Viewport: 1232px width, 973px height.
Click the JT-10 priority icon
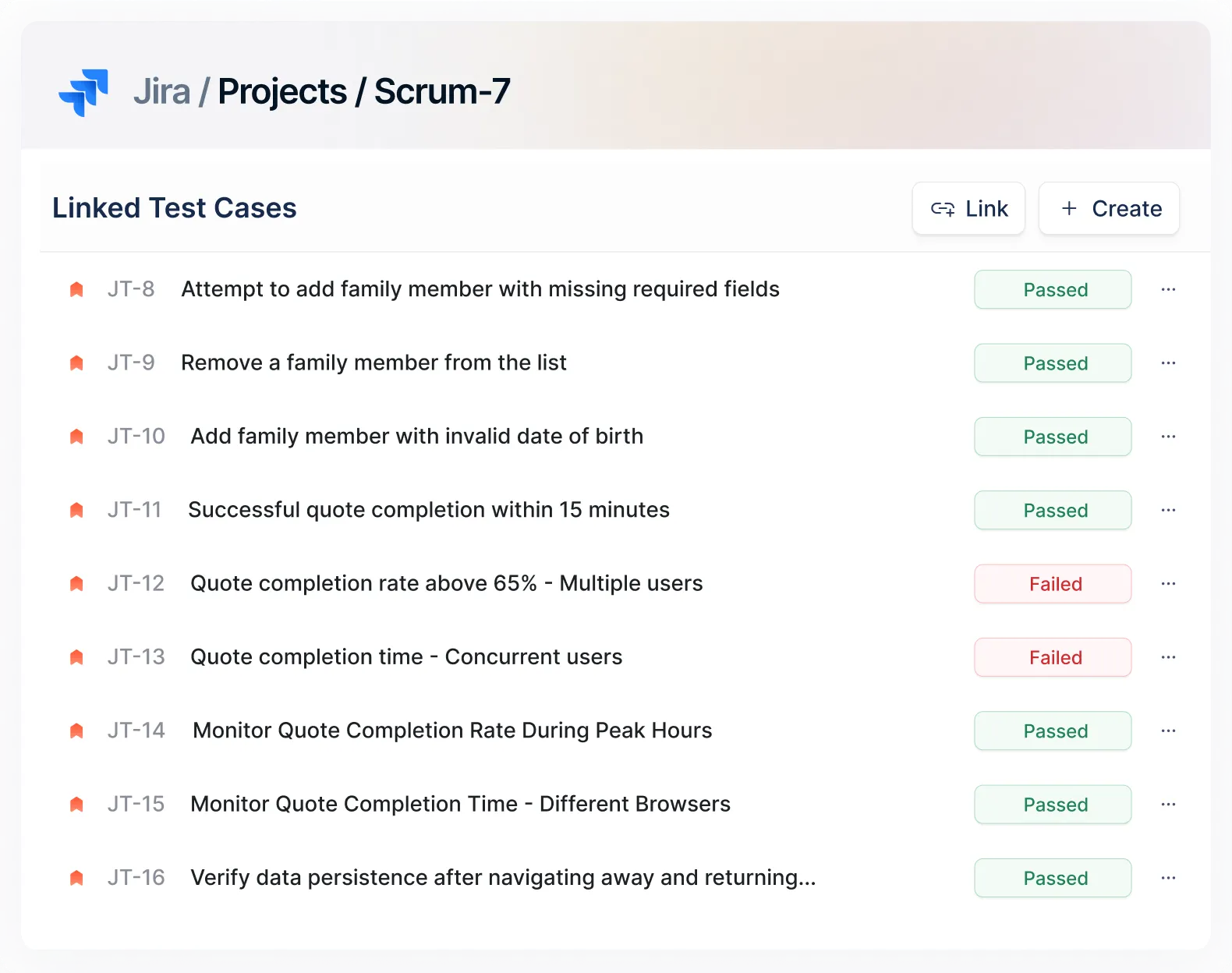tap(76, 436)
